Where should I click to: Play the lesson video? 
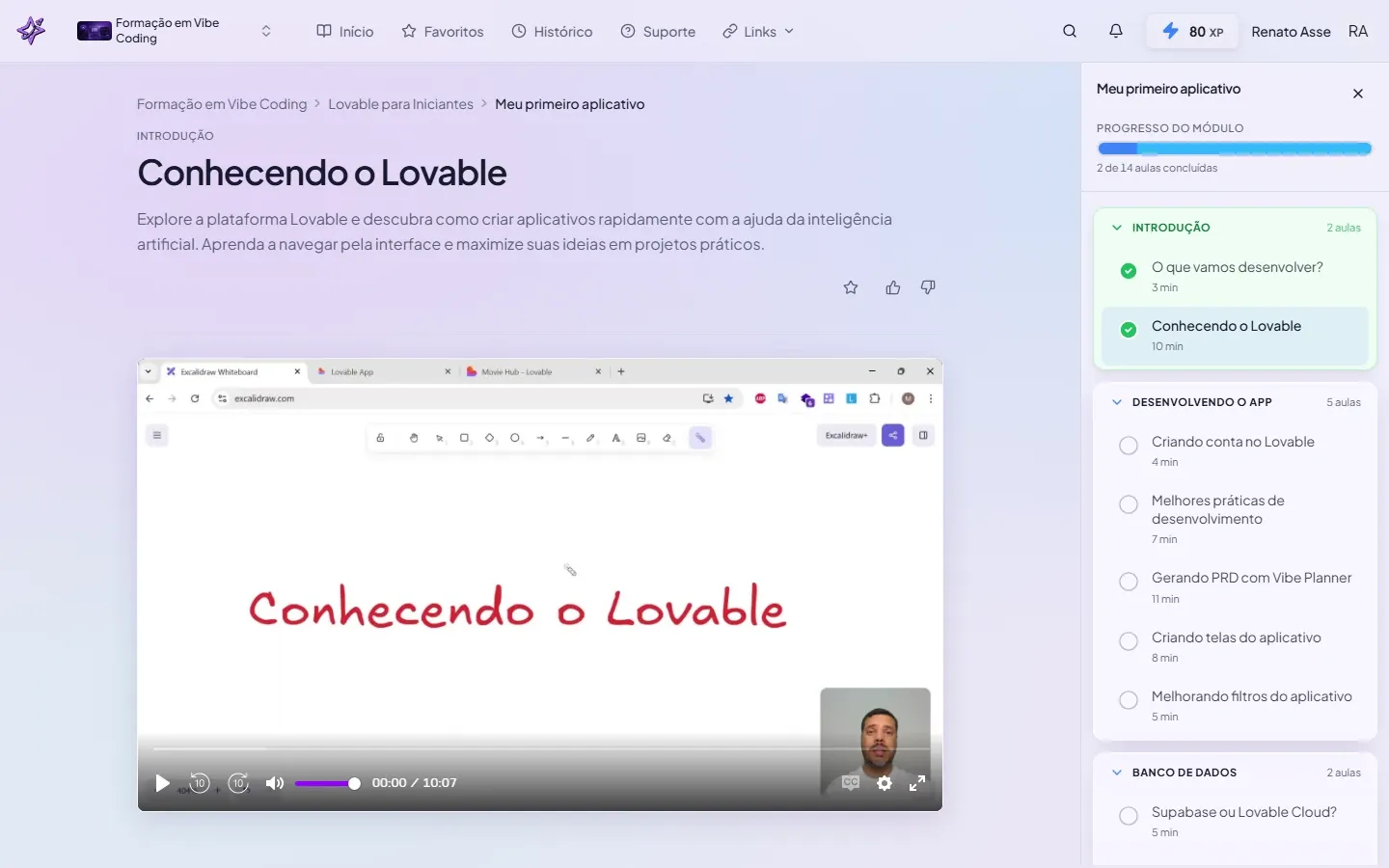[162, 783]
